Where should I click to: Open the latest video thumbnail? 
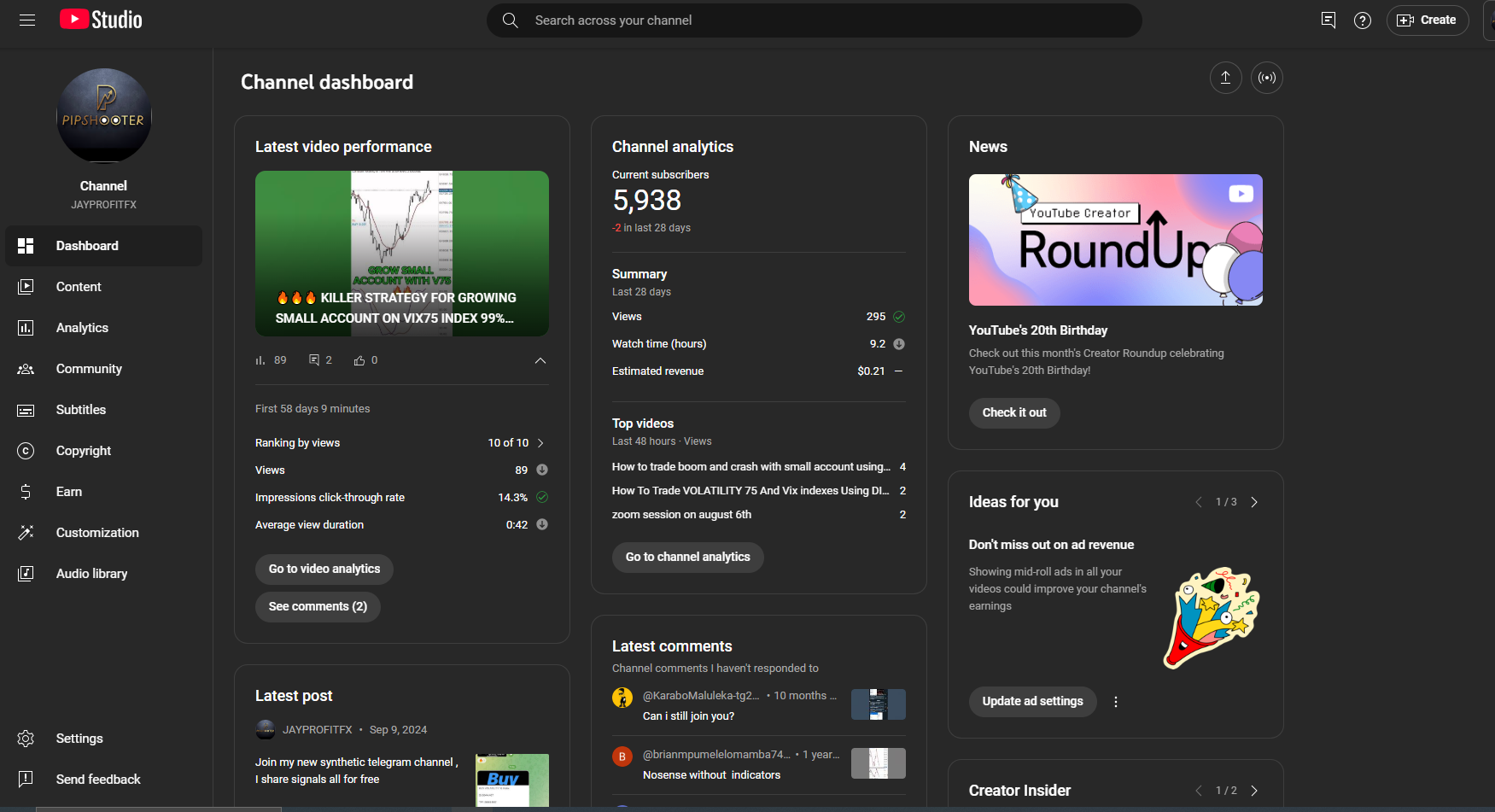pos(402,254)
